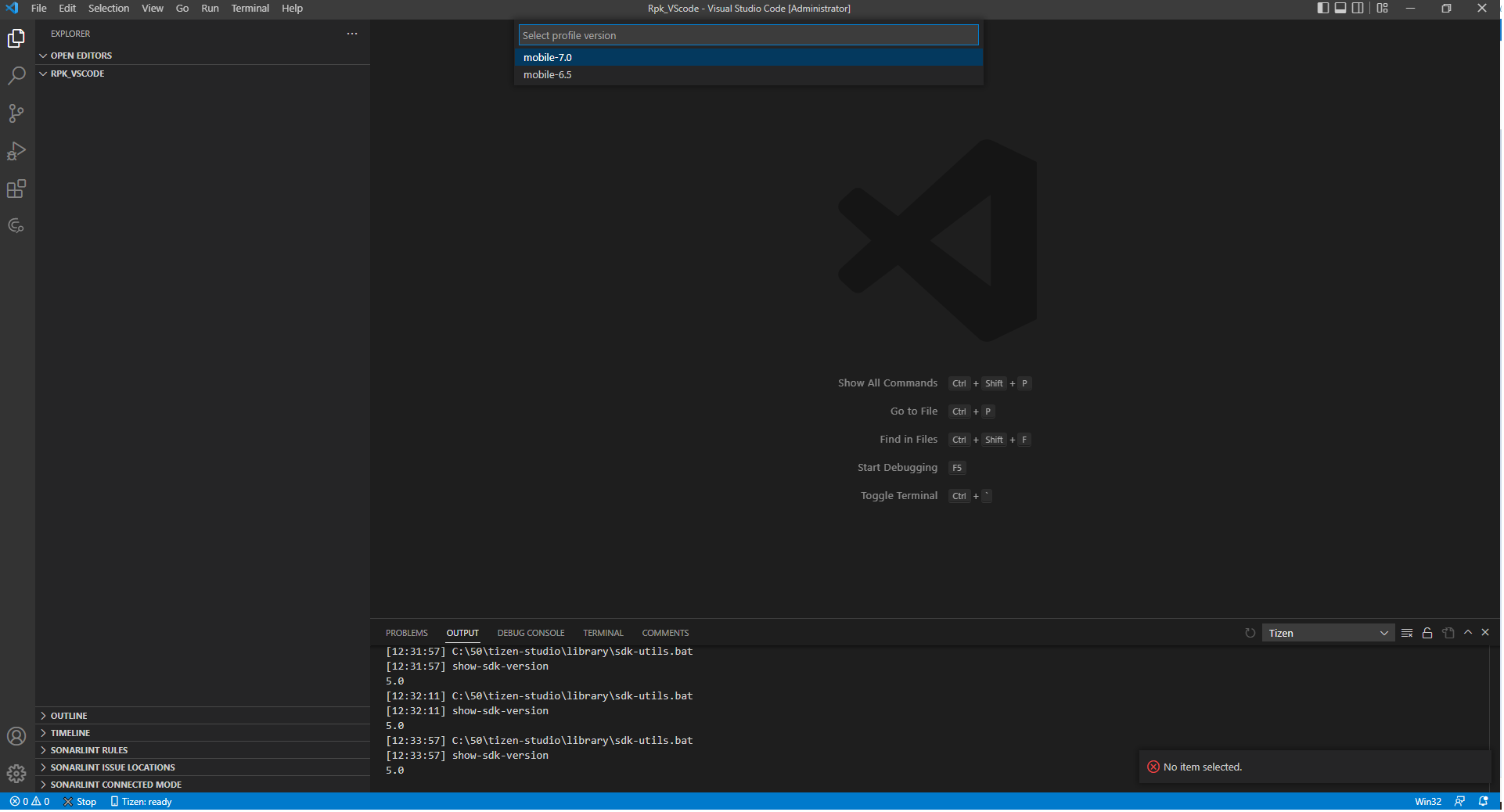1504x812 pixels.
Task: Toggle the output auto-scroll lock
Action: coord(1427,633)
